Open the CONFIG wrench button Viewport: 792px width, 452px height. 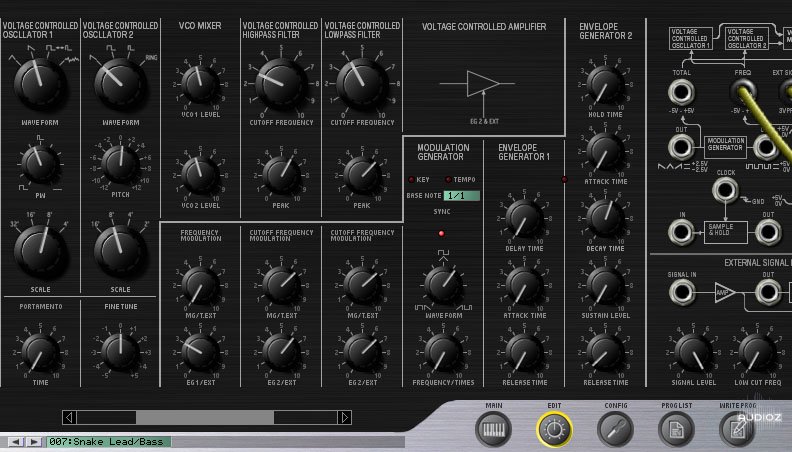coord(615,429)
